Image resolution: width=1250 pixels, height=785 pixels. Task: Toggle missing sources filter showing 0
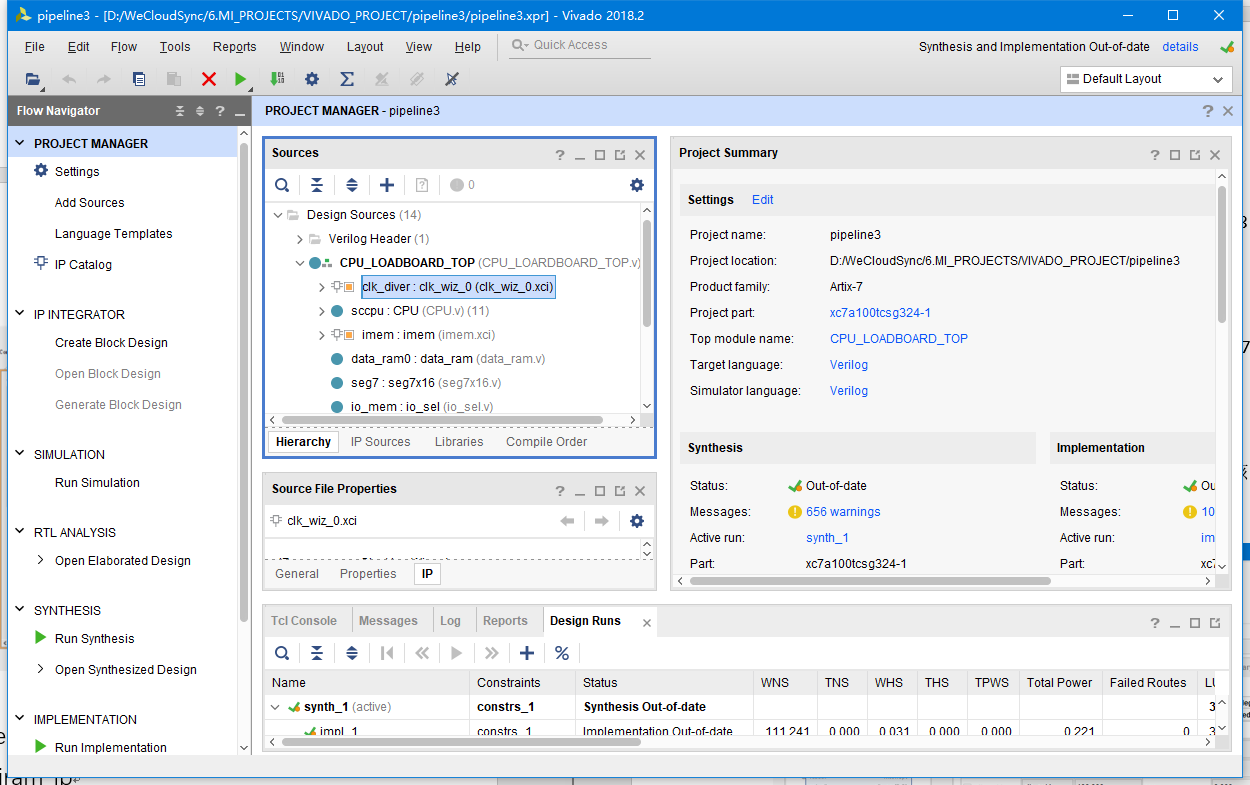point(462,185)
